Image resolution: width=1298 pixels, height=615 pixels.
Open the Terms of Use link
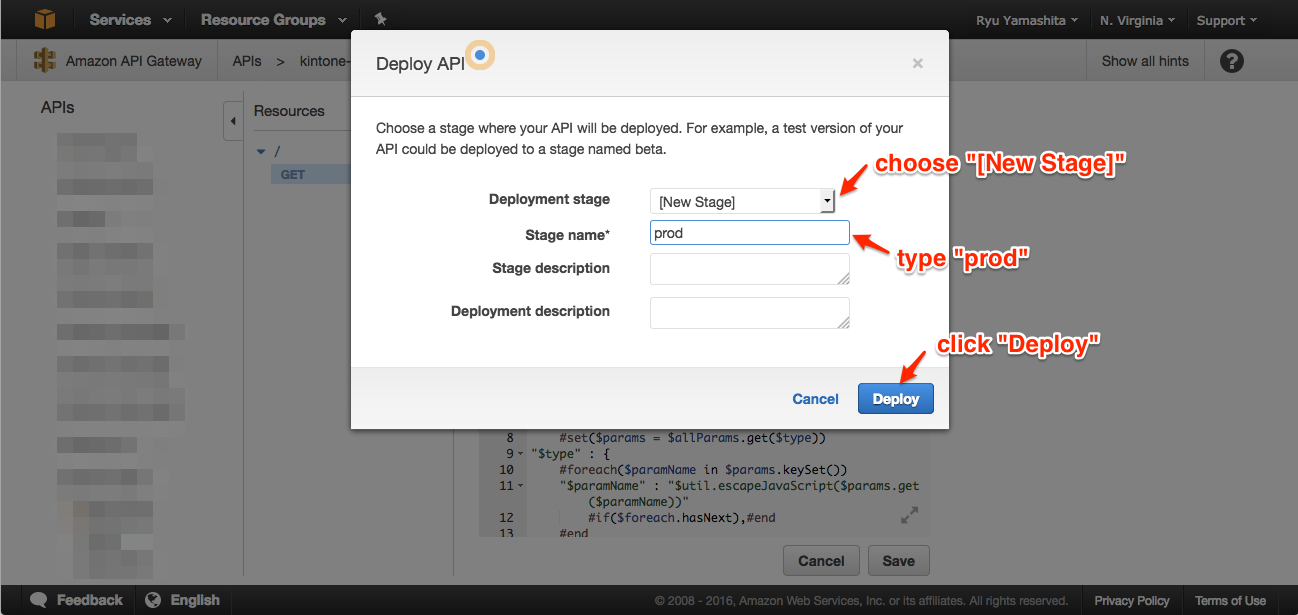[1230, 601]
